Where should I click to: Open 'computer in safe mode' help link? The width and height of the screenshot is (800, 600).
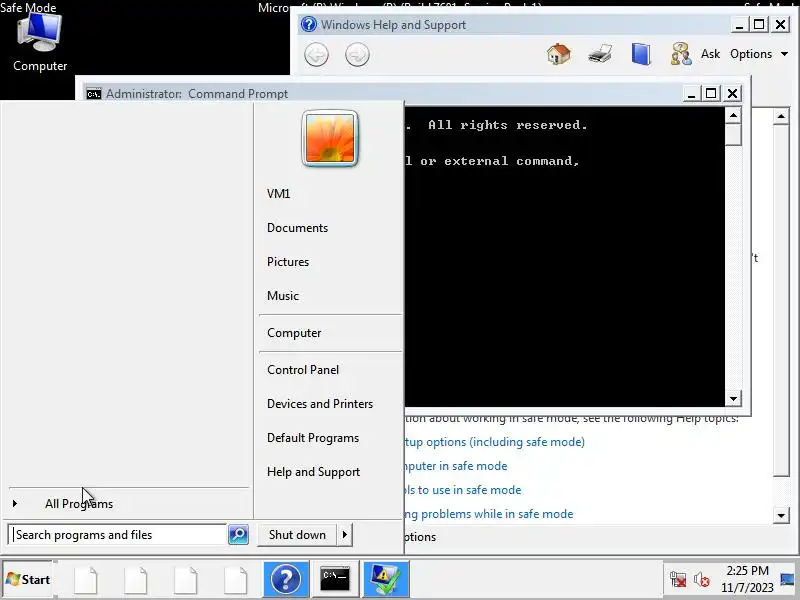pyautogui.click(x=456, y=466)
